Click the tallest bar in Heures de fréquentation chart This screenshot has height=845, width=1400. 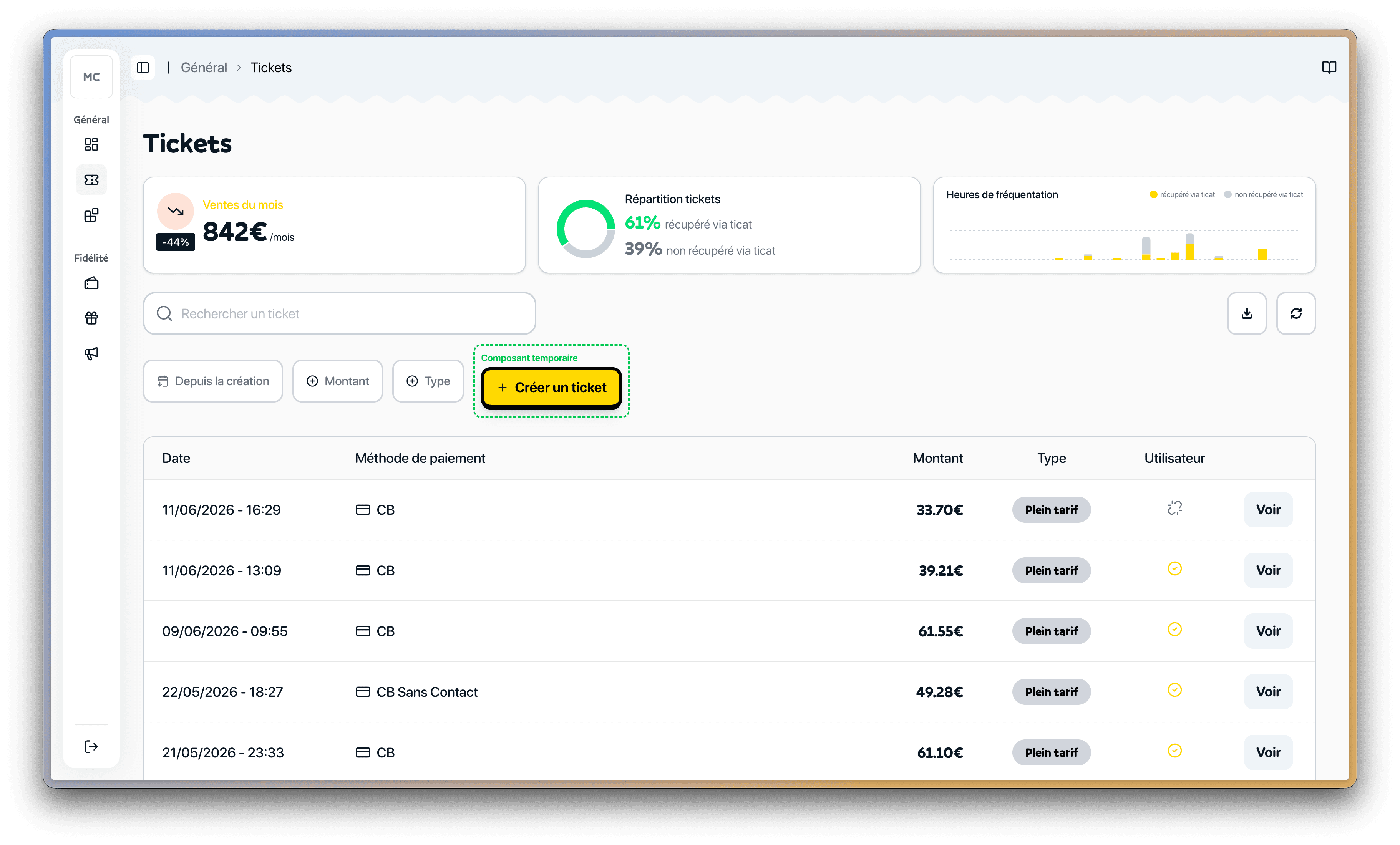1189,247
